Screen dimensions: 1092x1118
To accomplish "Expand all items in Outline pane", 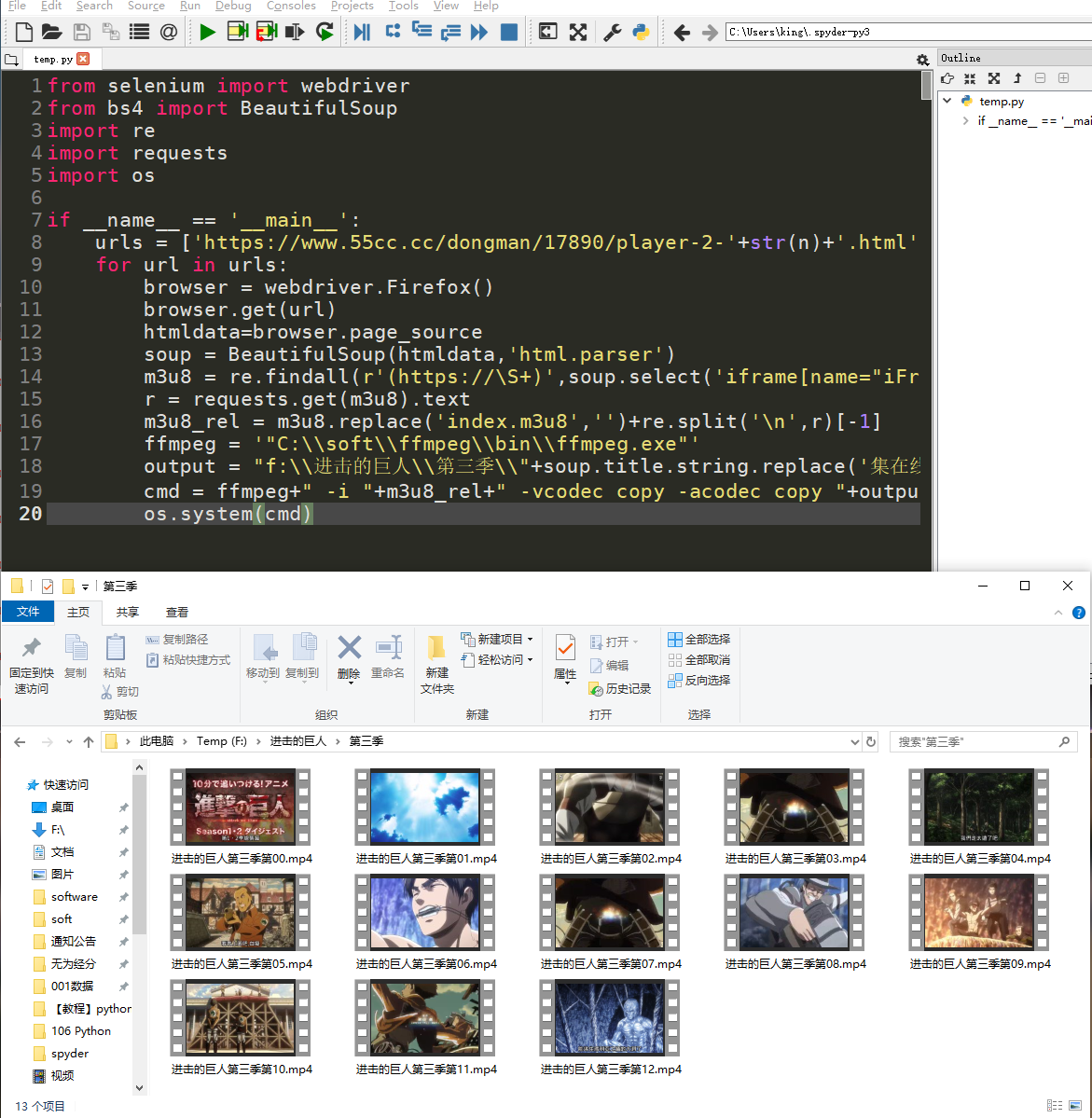I will click(993, 78).
